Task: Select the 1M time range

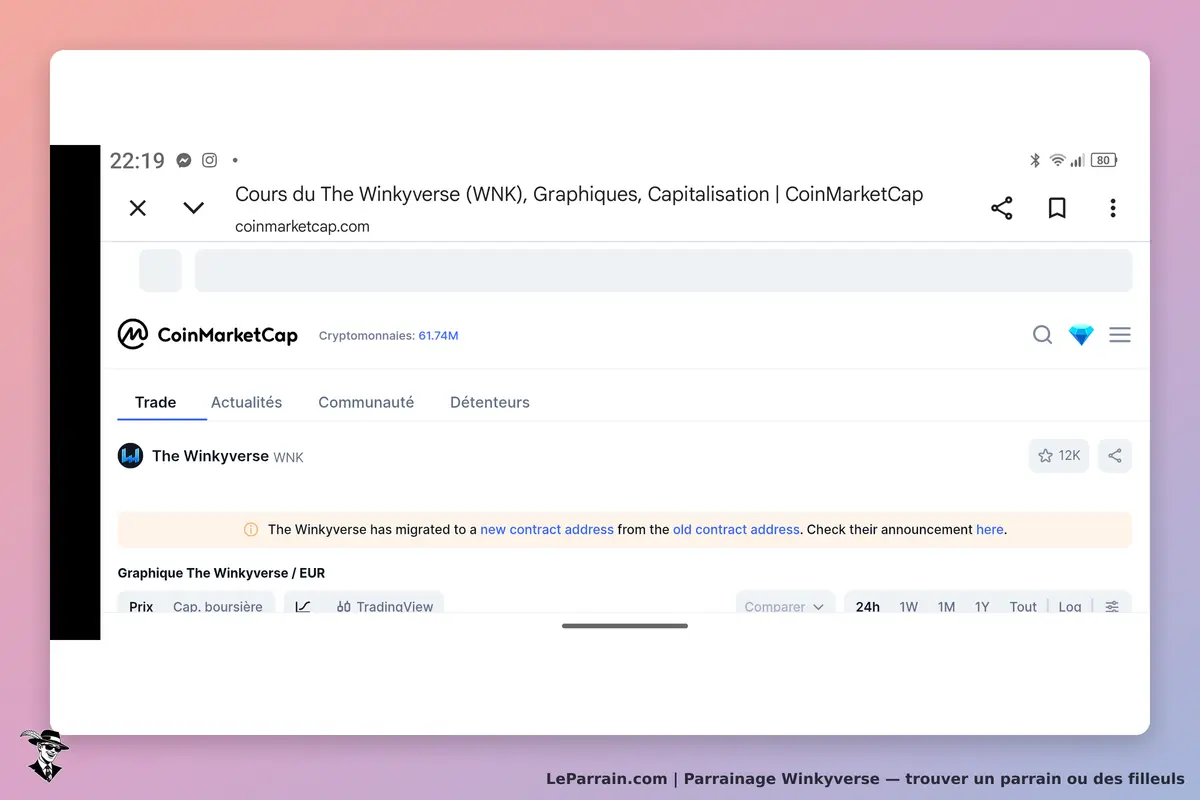Action: click(x=946, y=606)
